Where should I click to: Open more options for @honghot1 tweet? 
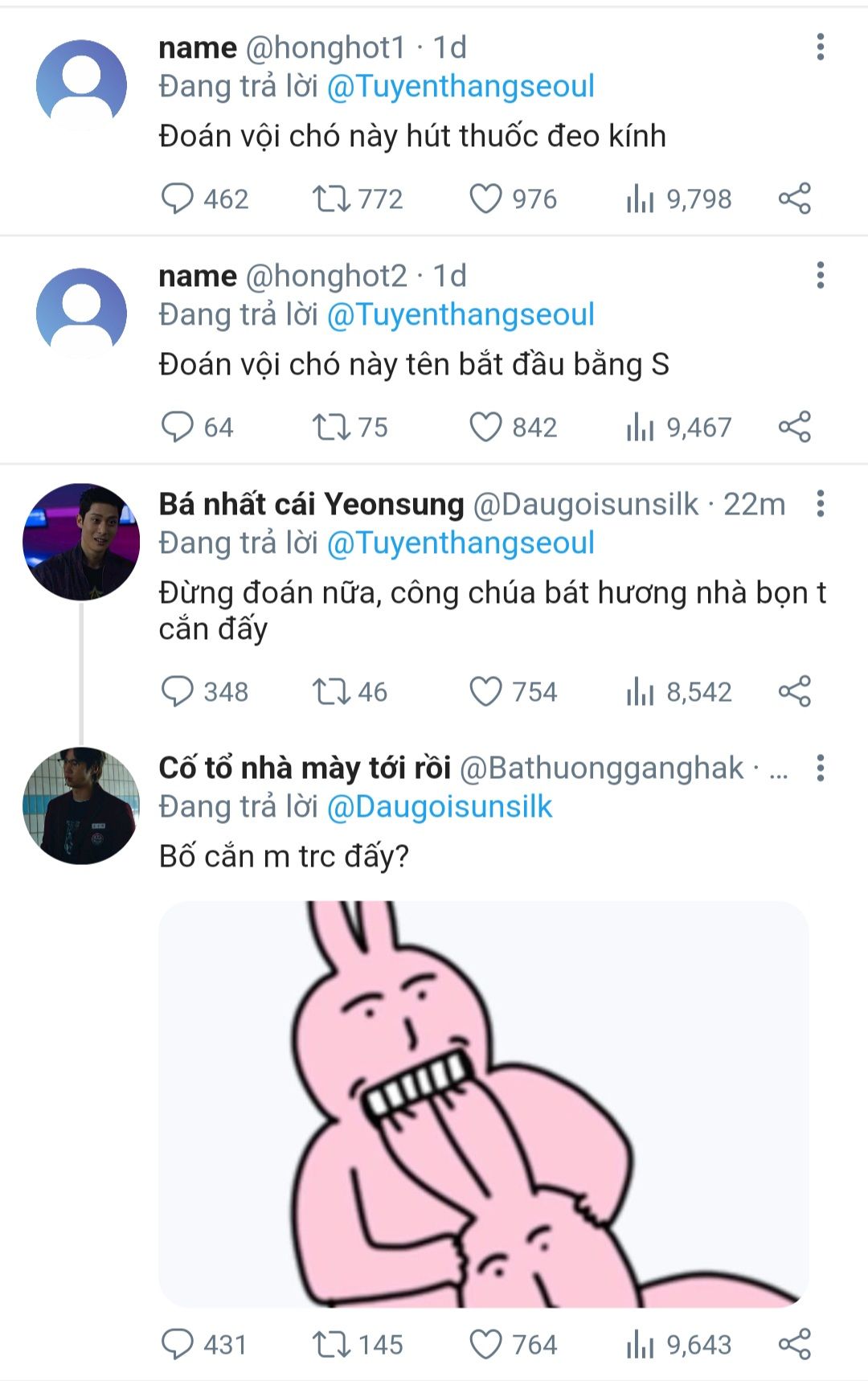pos(820,47)
